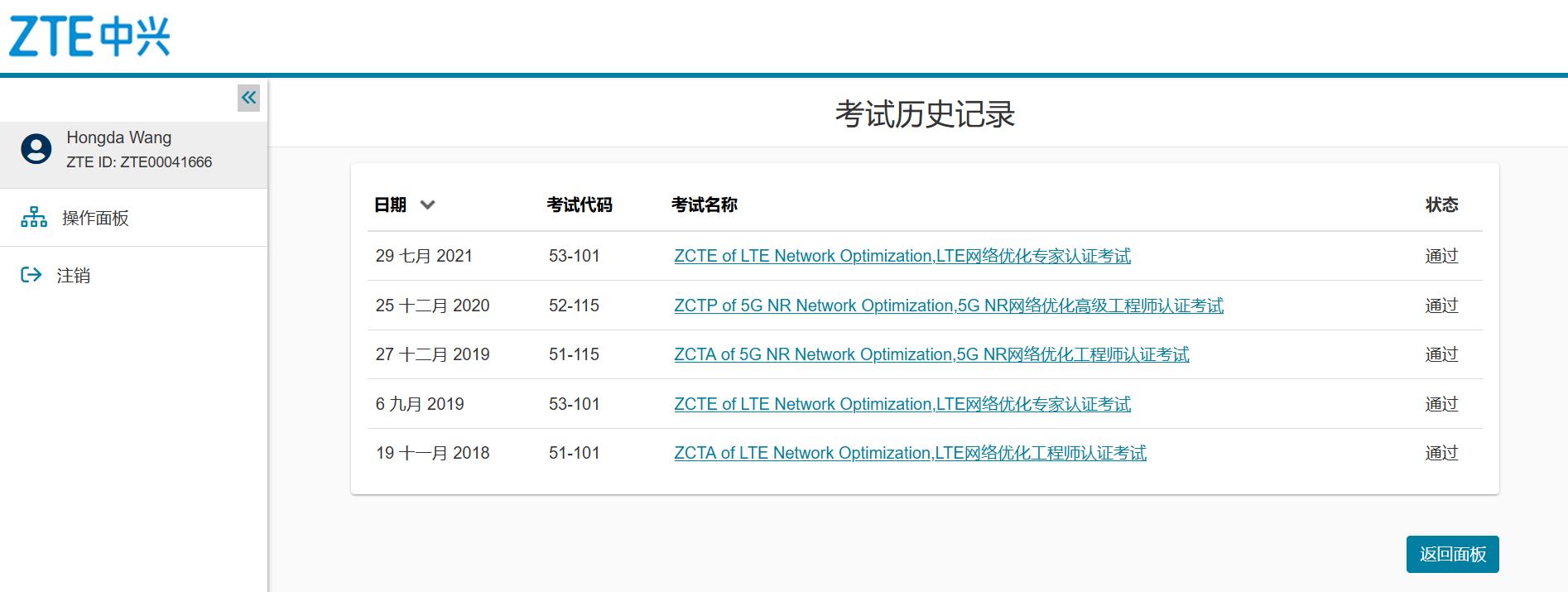Screen dimensions: 1568x592
Task: Click exam code 53-101 in the 2021 row
Action: tap(574, 256)
